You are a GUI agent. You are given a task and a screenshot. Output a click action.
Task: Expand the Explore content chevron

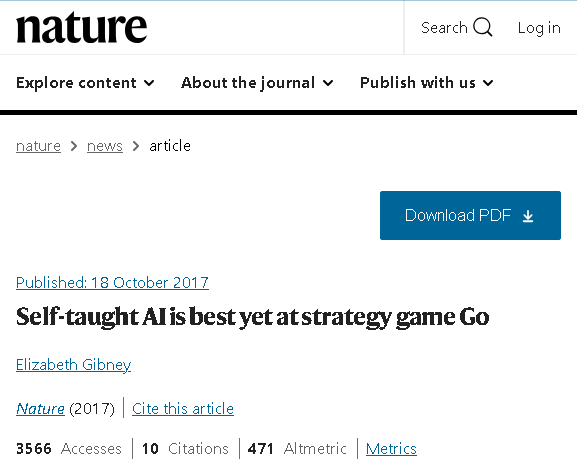point(149,83)
